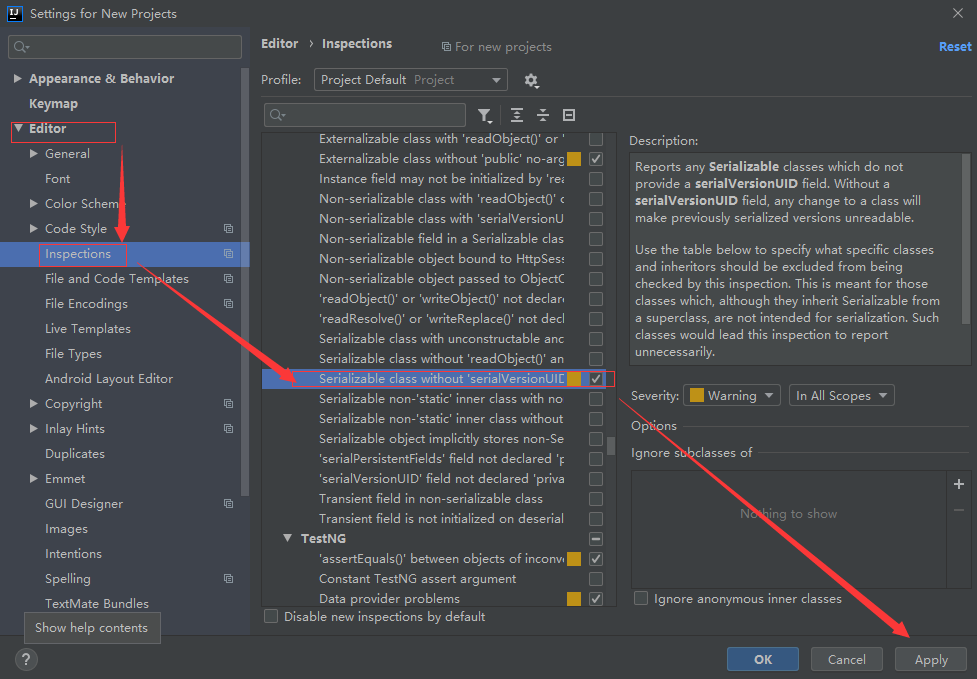977x679 pixels.
Task: Add an ignored subclass with the plus icon
Action: tap(958, 483)
